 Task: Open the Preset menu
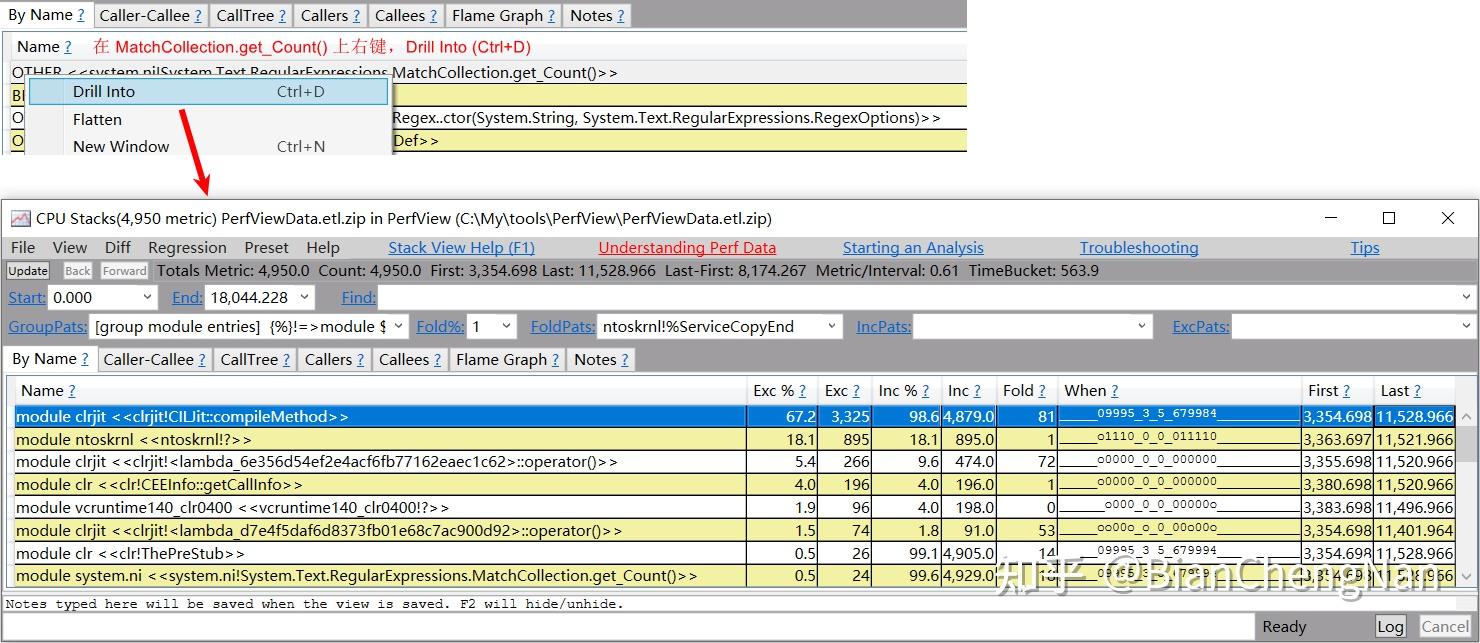[x=266, y=247]
